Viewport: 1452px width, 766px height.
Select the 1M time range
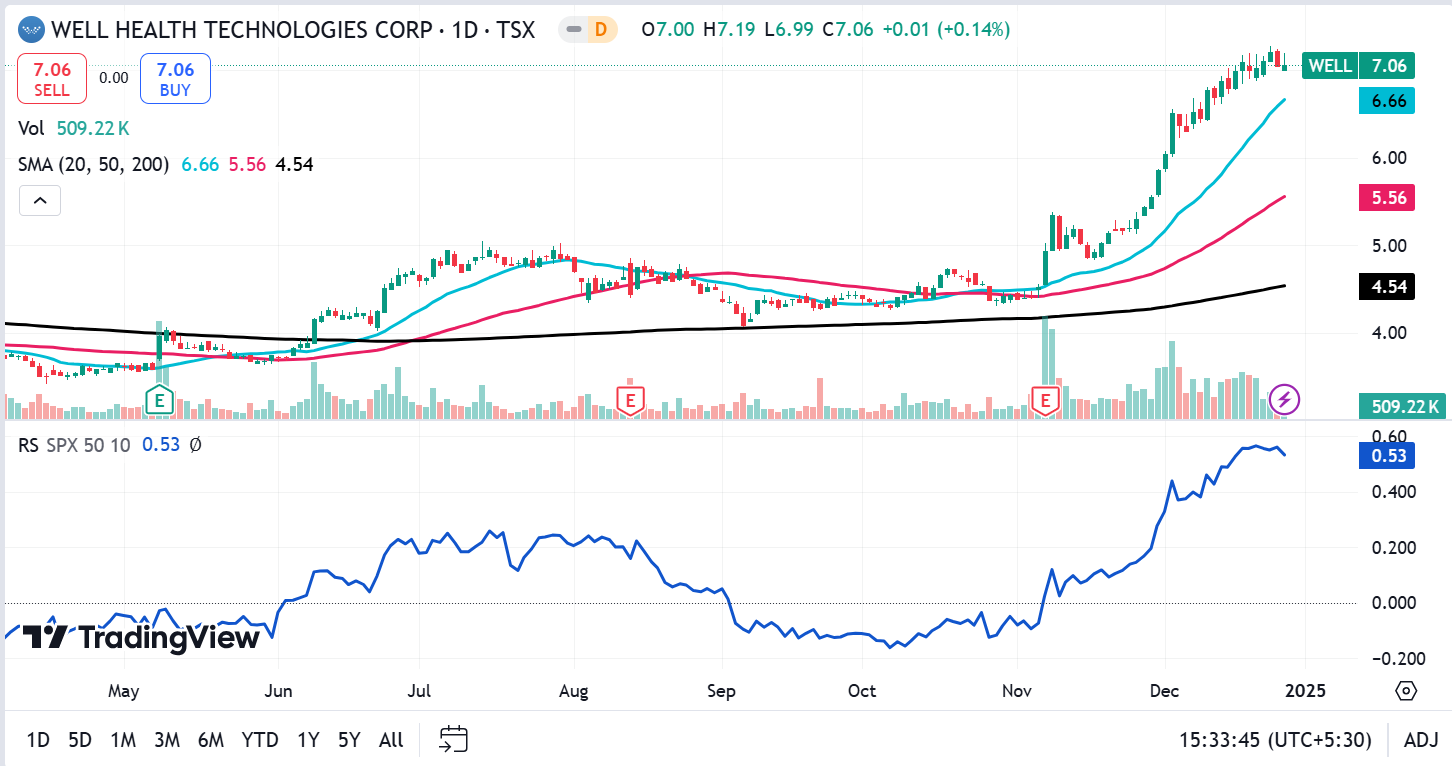click(x=123, y=740)
